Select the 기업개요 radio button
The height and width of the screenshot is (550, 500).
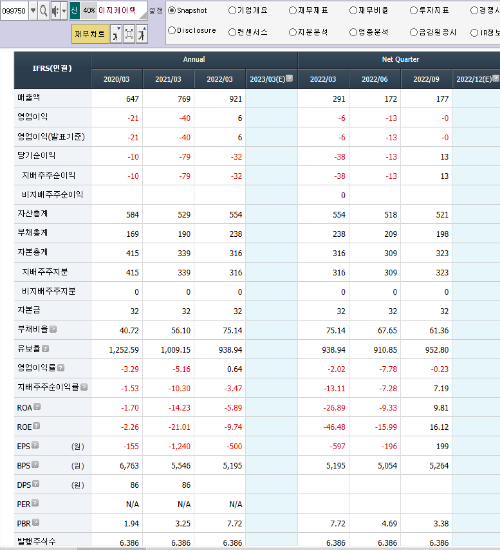[x=232, y=11]
